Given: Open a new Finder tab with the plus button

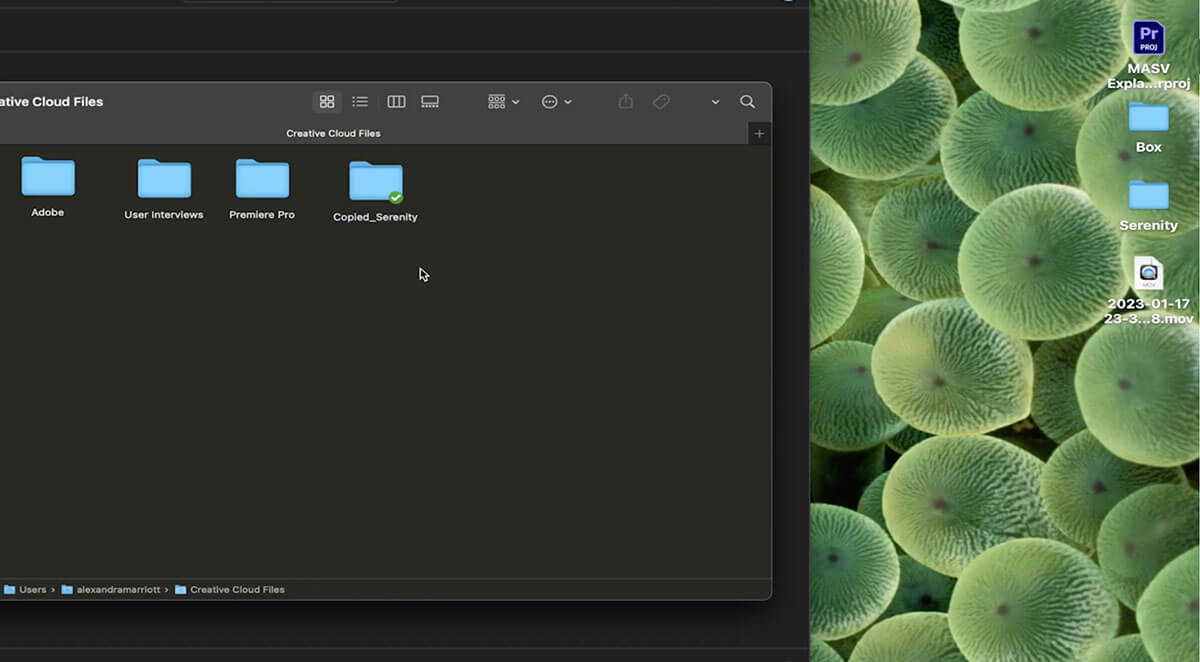Looking at the screenshot, I should click(x=759, y=132).
